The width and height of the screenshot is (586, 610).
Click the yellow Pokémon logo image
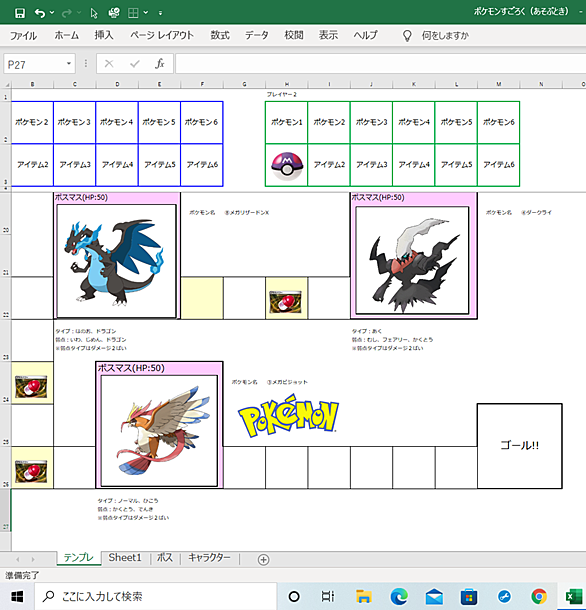pyautogui.click(x=288, y=415)
